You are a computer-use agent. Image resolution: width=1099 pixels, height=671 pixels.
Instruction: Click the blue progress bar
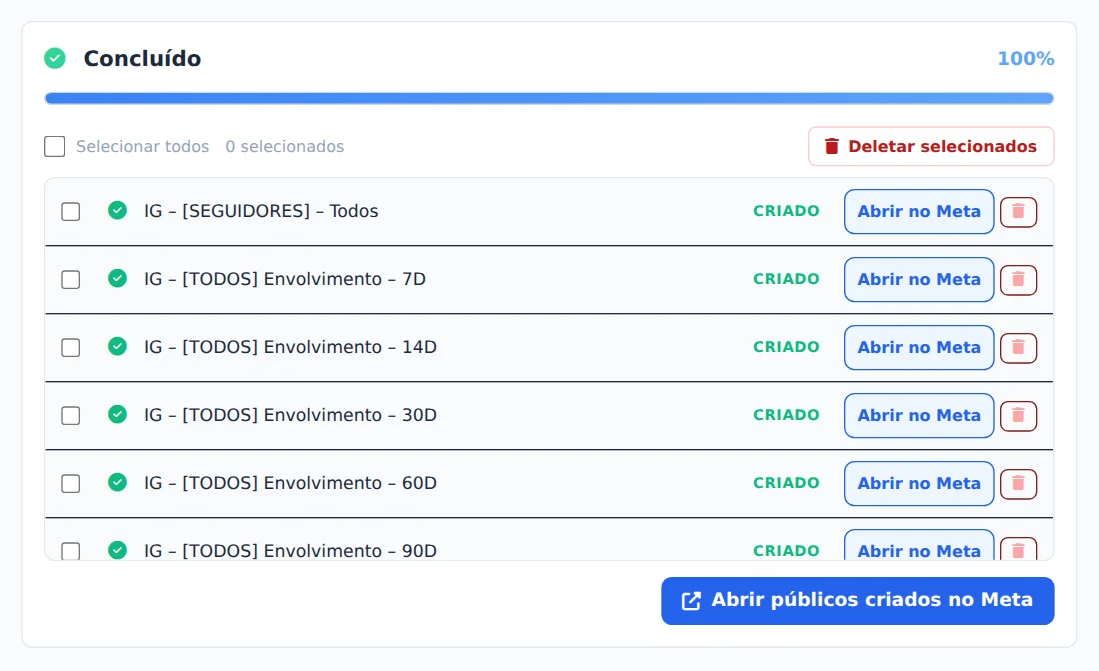coord(549,98)
